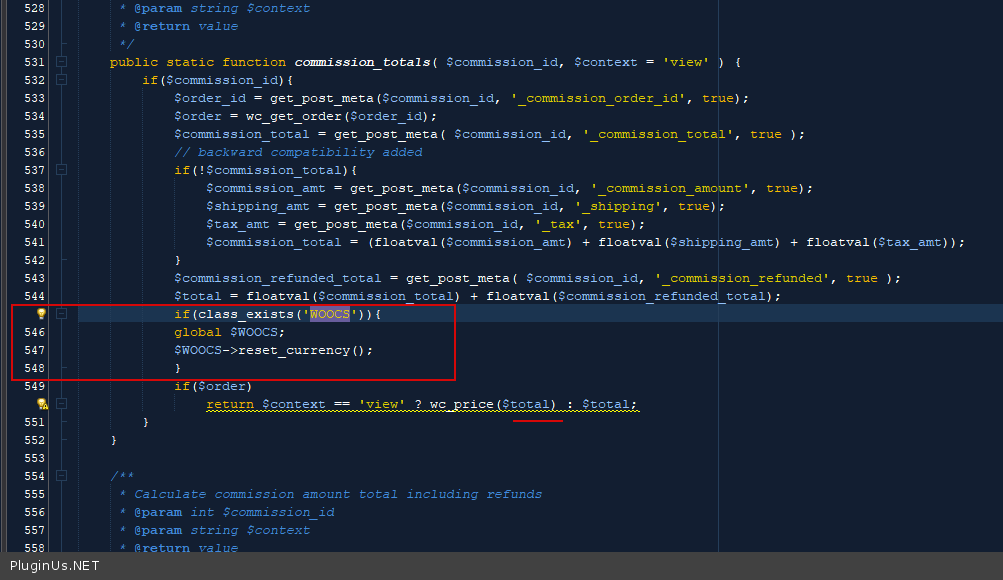This screenshot has height=580, width=1003.
Task: Click the warning lightbulb beside the return statement
Action: point(42,404)
